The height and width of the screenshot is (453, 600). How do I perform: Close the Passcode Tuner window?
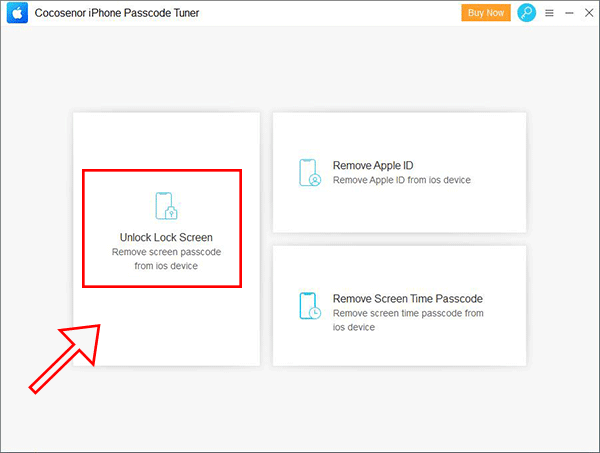tap(589, 13)
